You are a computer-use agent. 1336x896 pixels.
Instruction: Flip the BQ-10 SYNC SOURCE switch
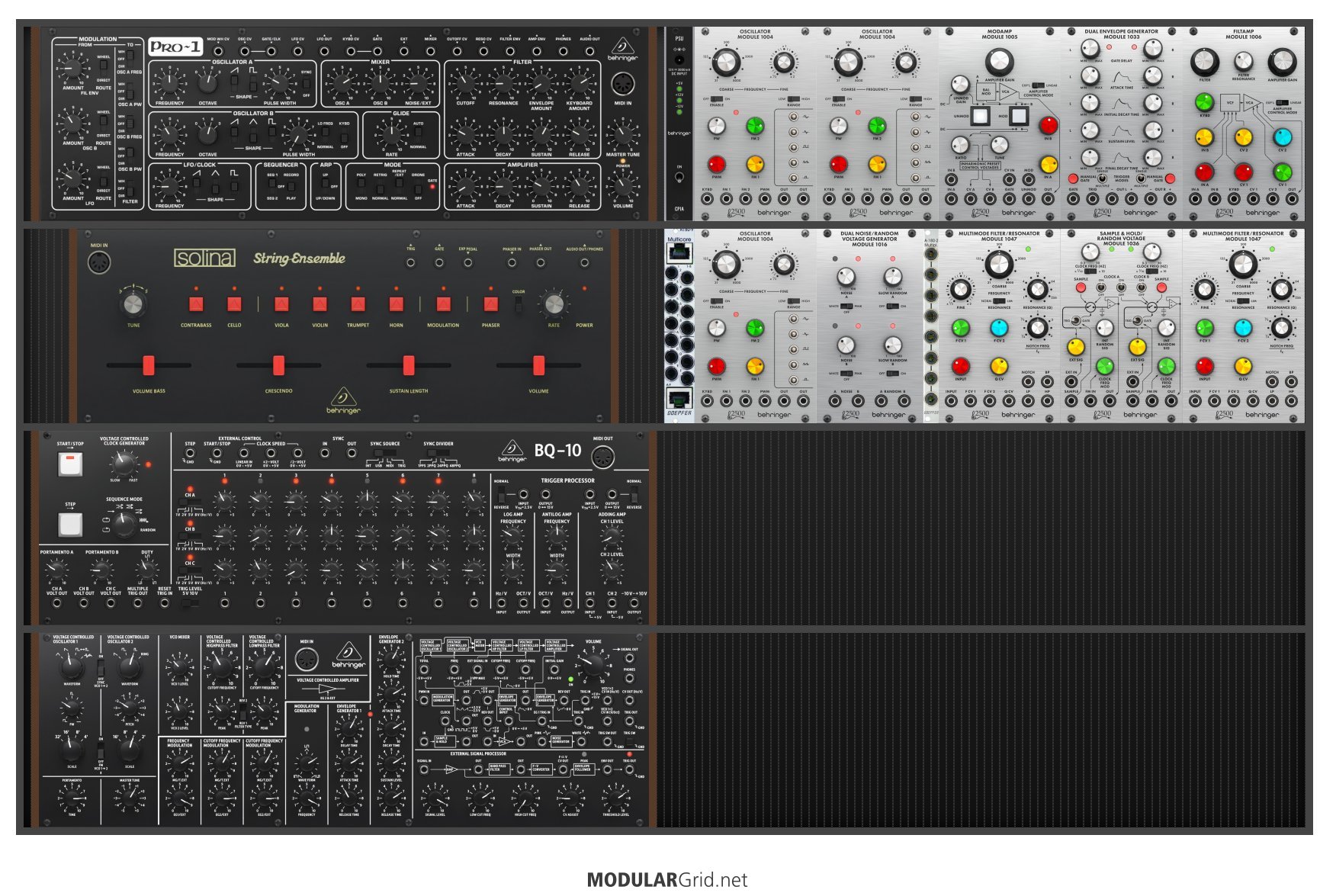point(386,454)
